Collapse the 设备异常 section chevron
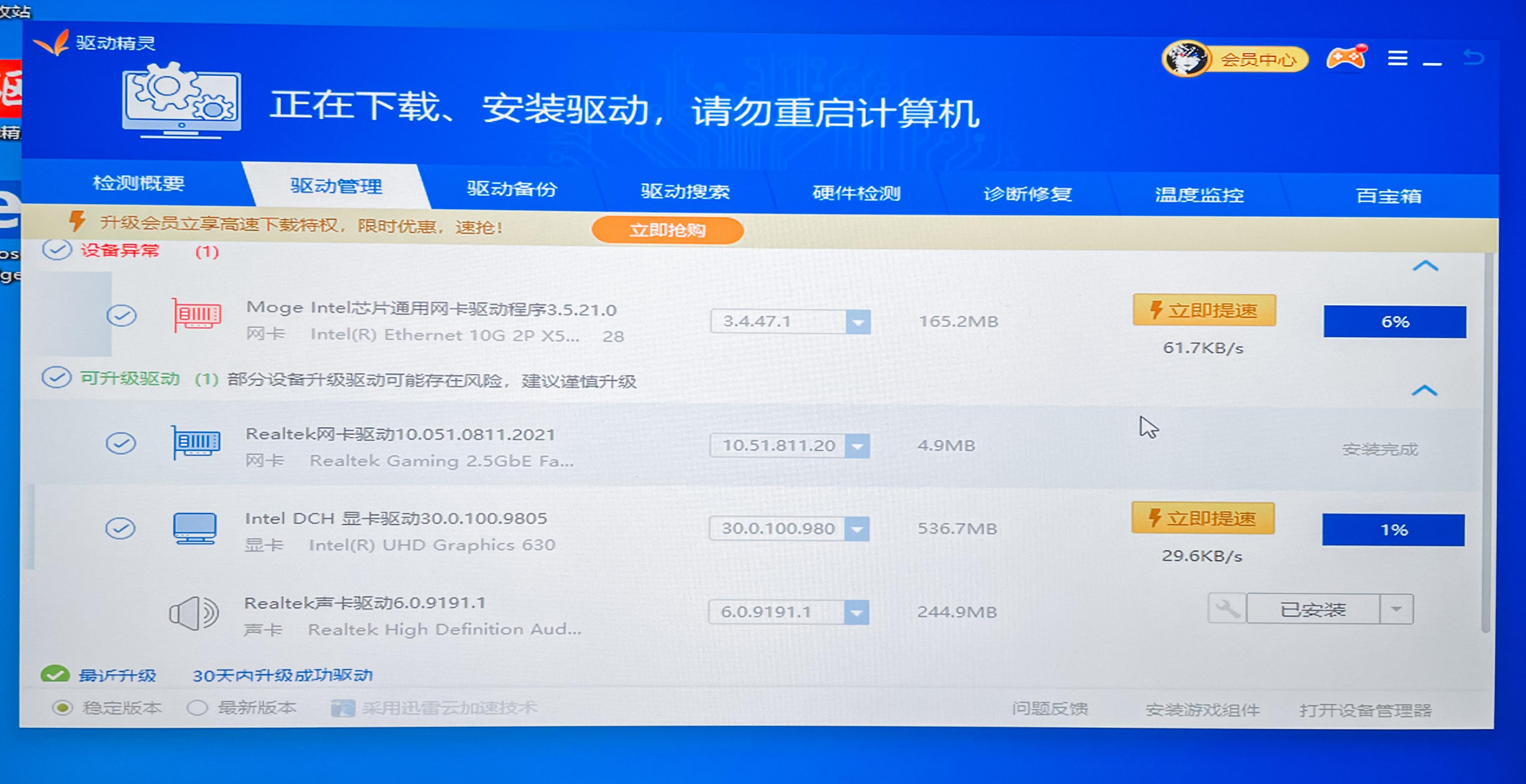The height and width of the screenshot is (784, 1526). [1425, 266]
